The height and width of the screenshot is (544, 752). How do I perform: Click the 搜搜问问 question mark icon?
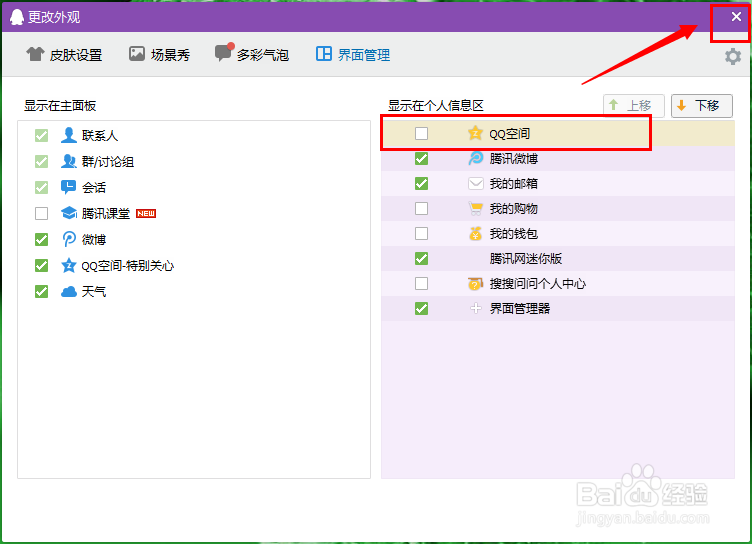[475, 284]
